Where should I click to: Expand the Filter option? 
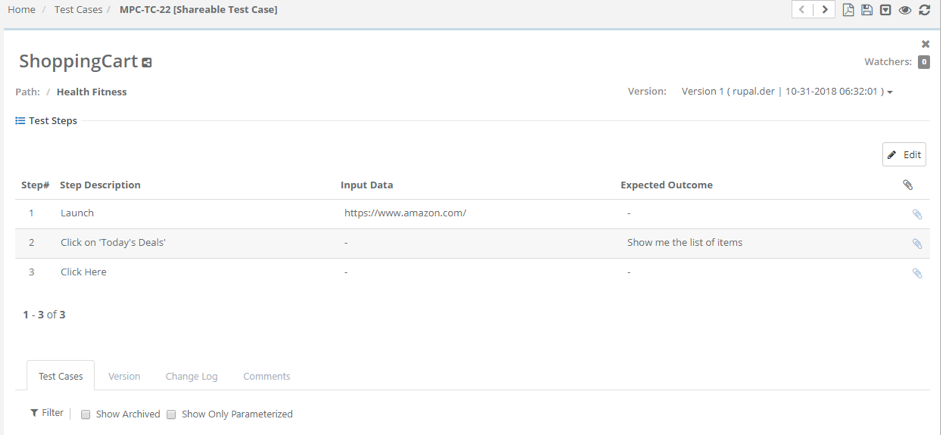pos(47,413)
